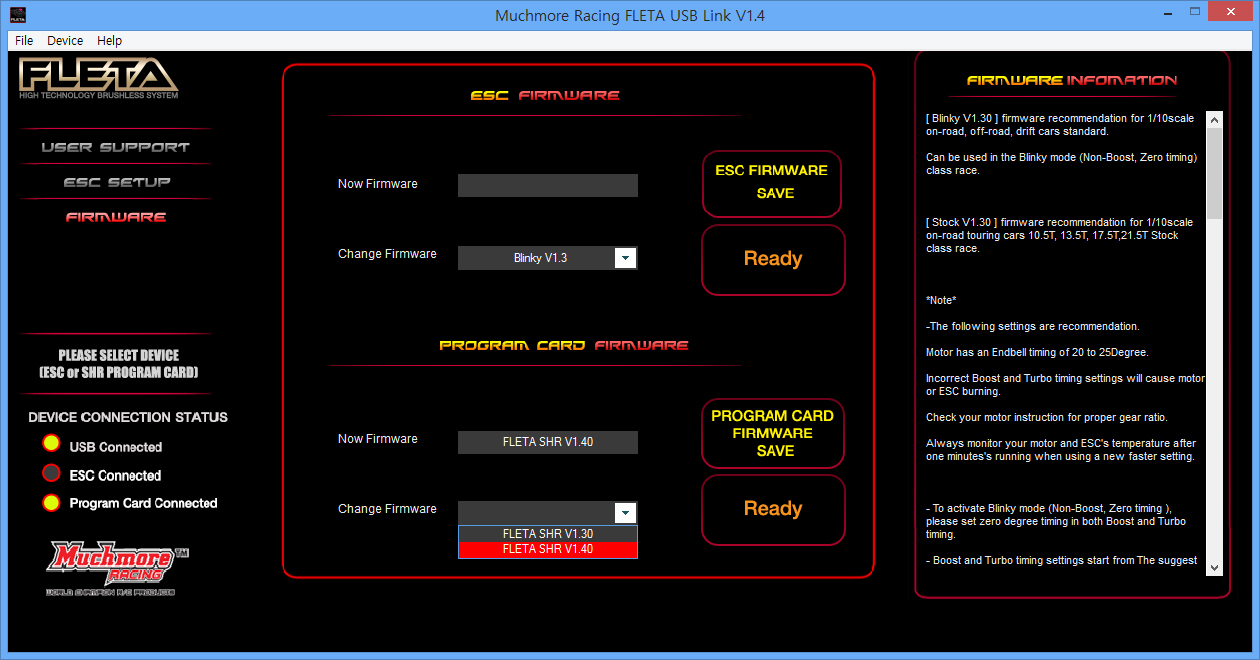This screenshot has width=1260, height=660.
Task: Click "Can be used in the Blinky mode" text
Action: 1061,164
